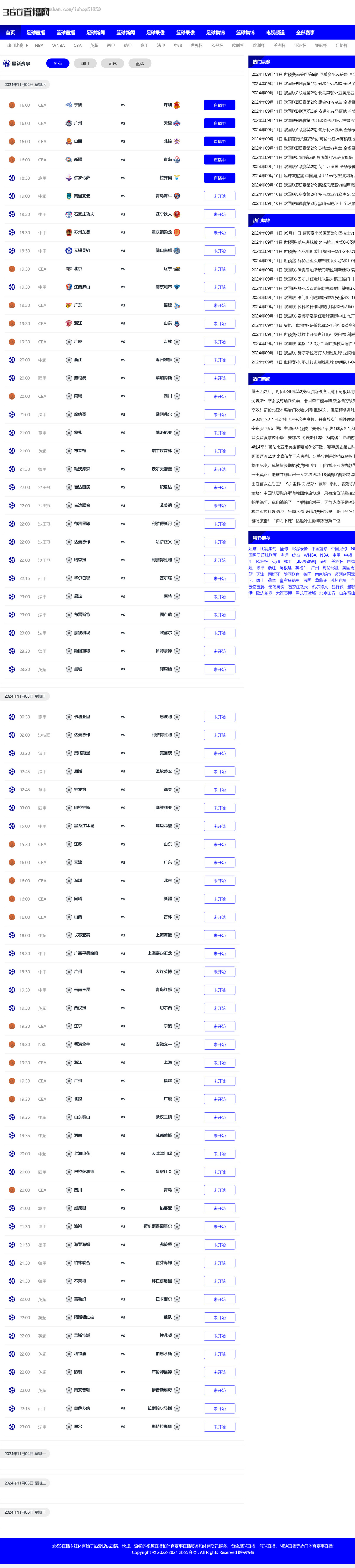The height and width of the screenshot is (1568, 355).
Task: Click the 苏州东吴 team logo
Action: pos(69,232)
